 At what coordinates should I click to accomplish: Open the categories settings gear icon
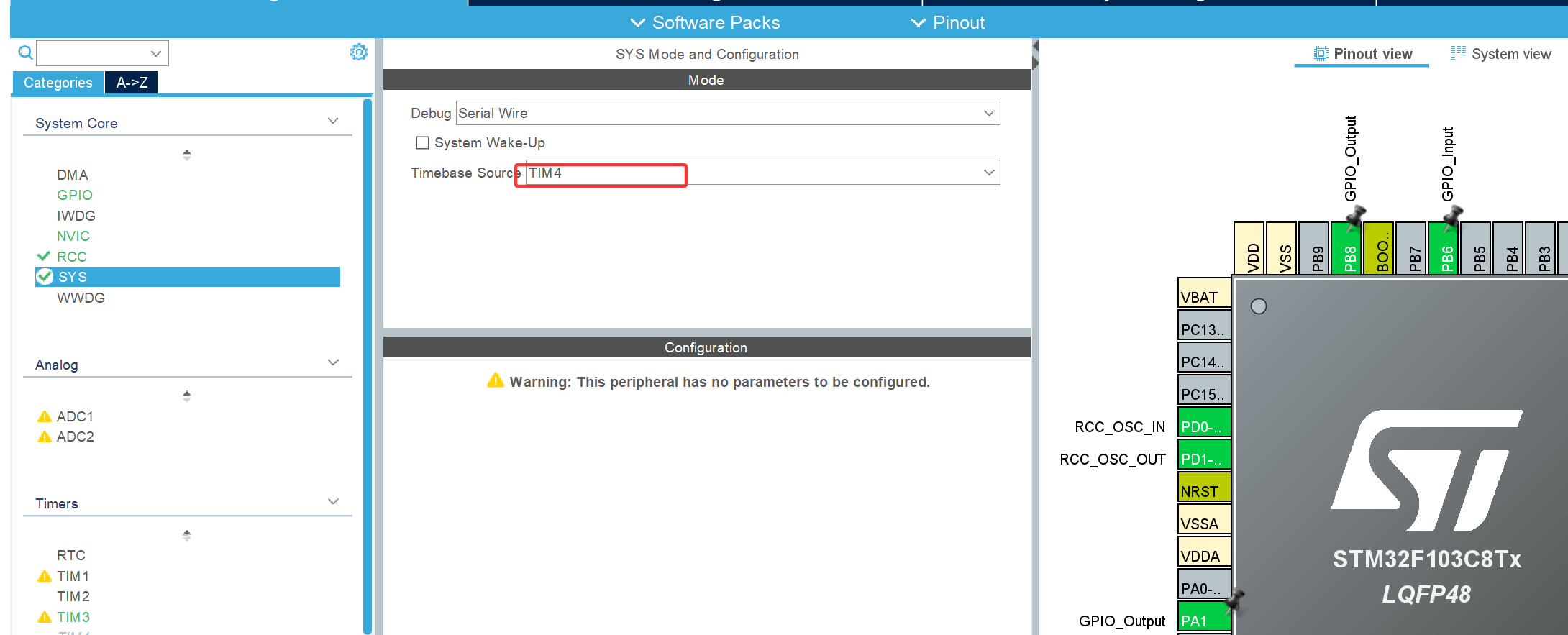click(358, 52)
